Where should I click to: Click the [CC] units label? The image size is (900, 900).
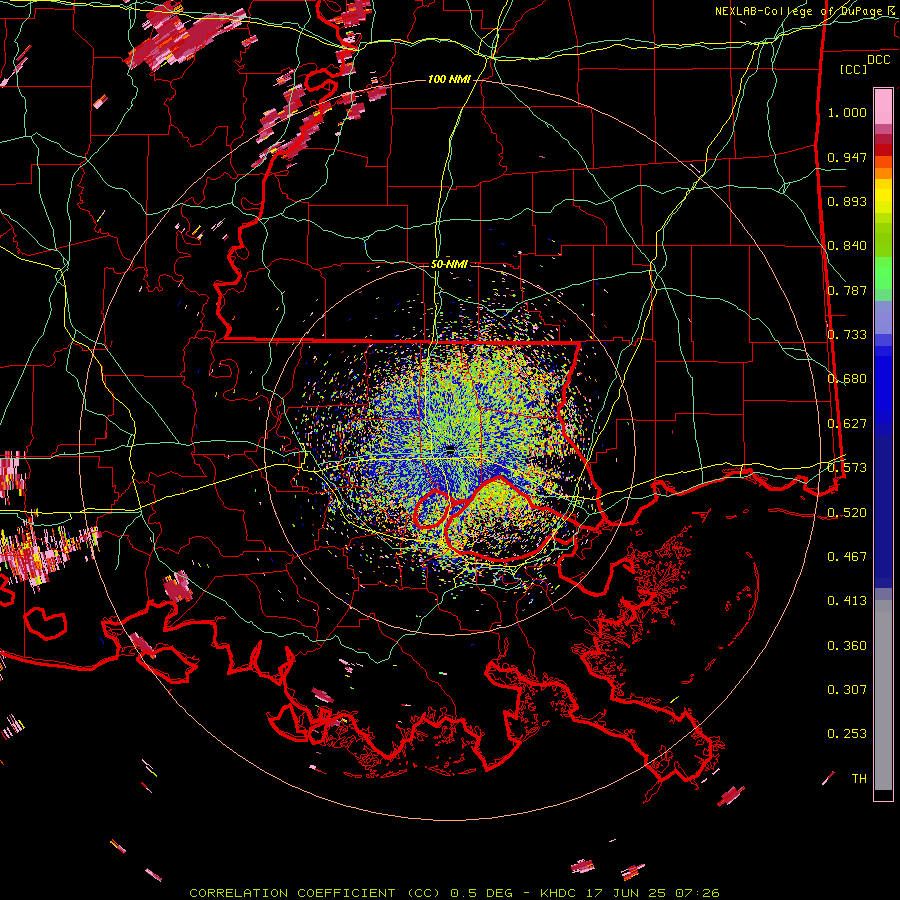[x=854, y=69]
